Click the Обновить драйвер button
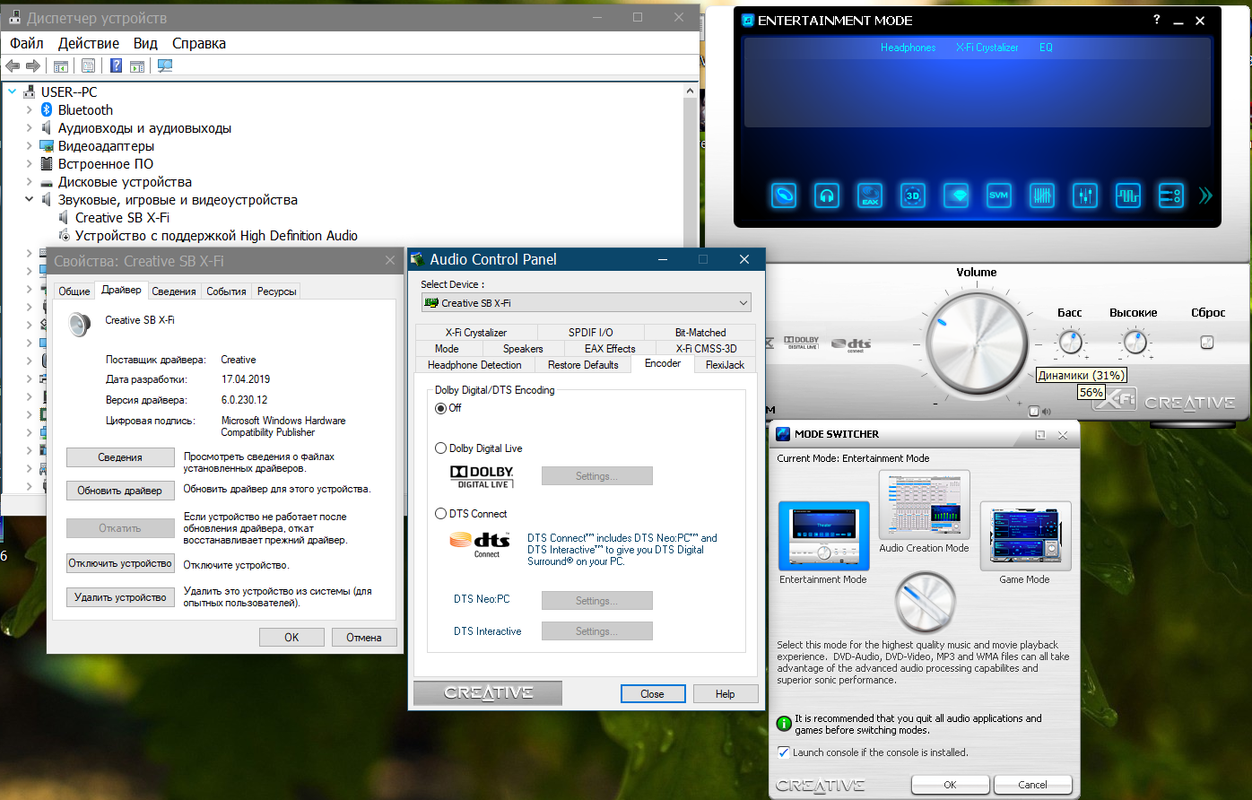The image size is (1252, 800). coord(120,491)
